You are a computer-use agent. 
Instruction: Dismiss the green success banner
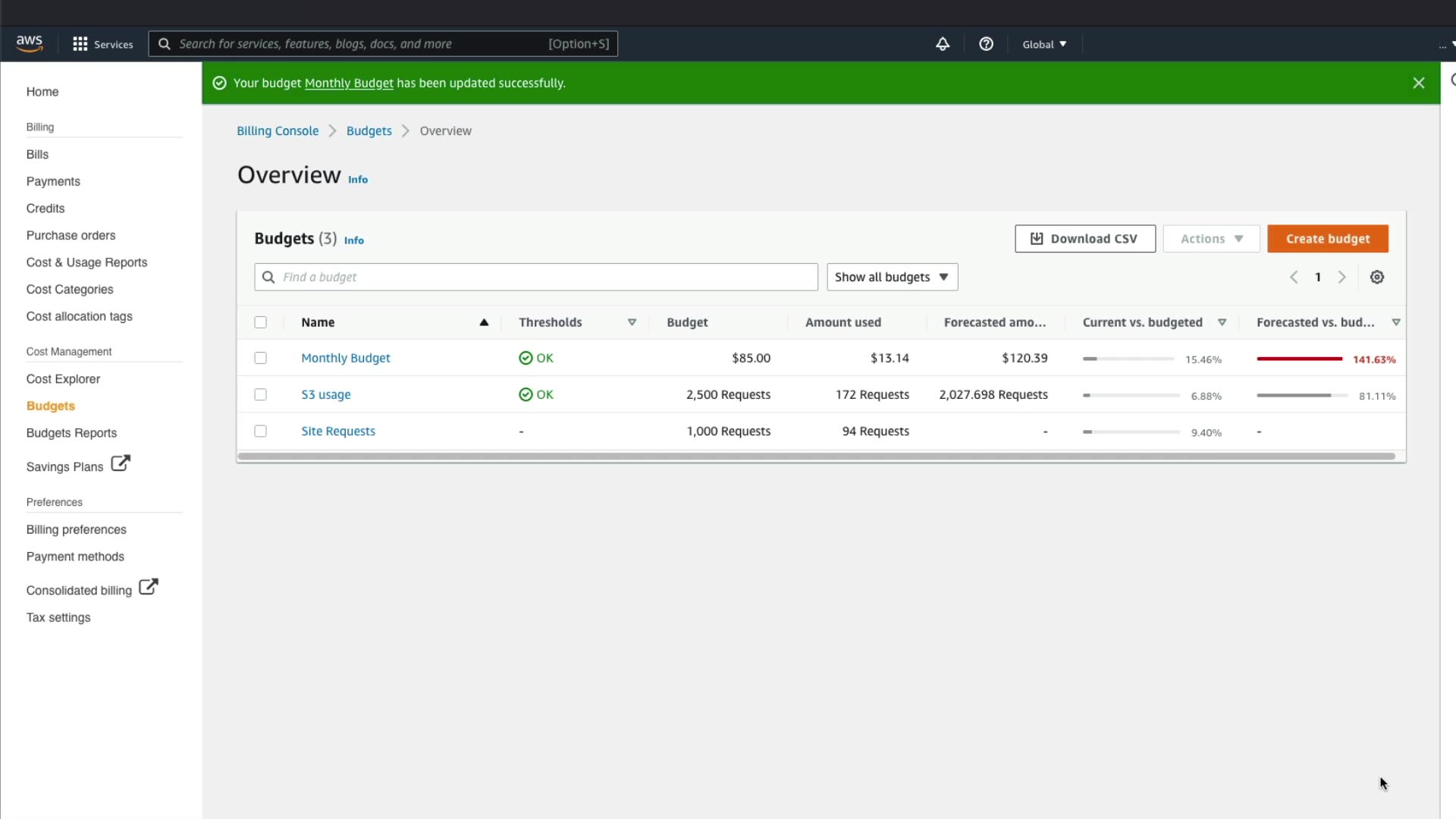[1419, 83]
